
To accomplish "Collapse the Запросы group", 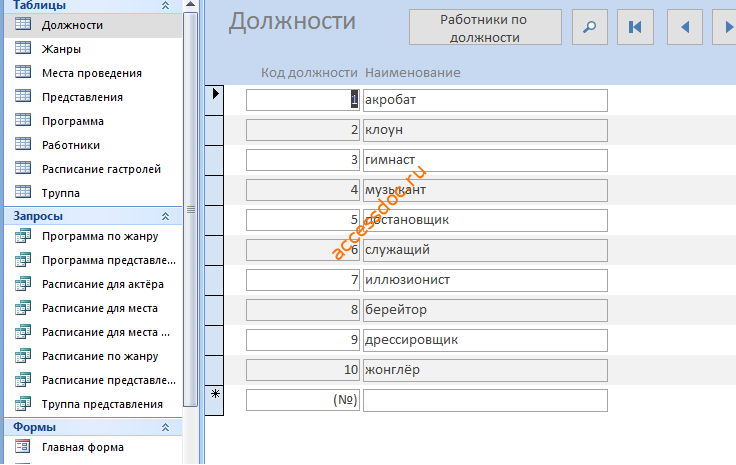I will [165, 216].
